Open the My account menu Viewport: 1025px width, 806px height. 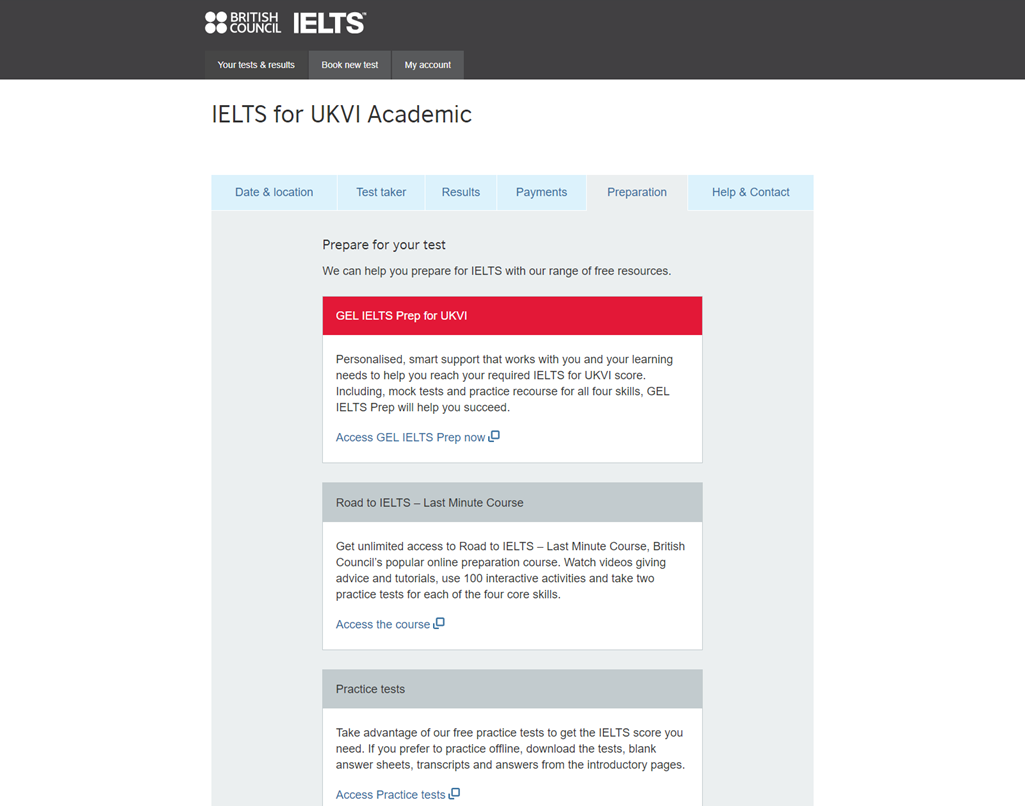click(x=427, y=64)
